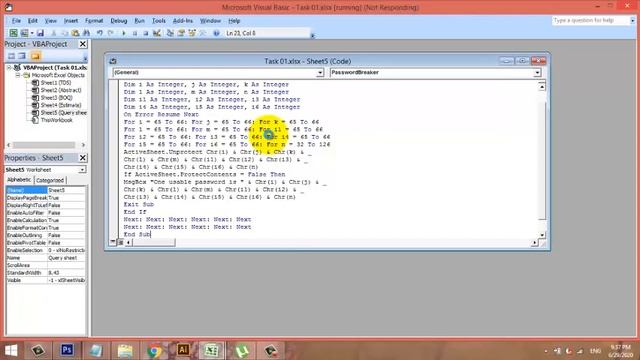Click the code window vertical scrollbar thumb
Image resolution: width=640 pixels, height=360 pixels.
tap(542, 161)
